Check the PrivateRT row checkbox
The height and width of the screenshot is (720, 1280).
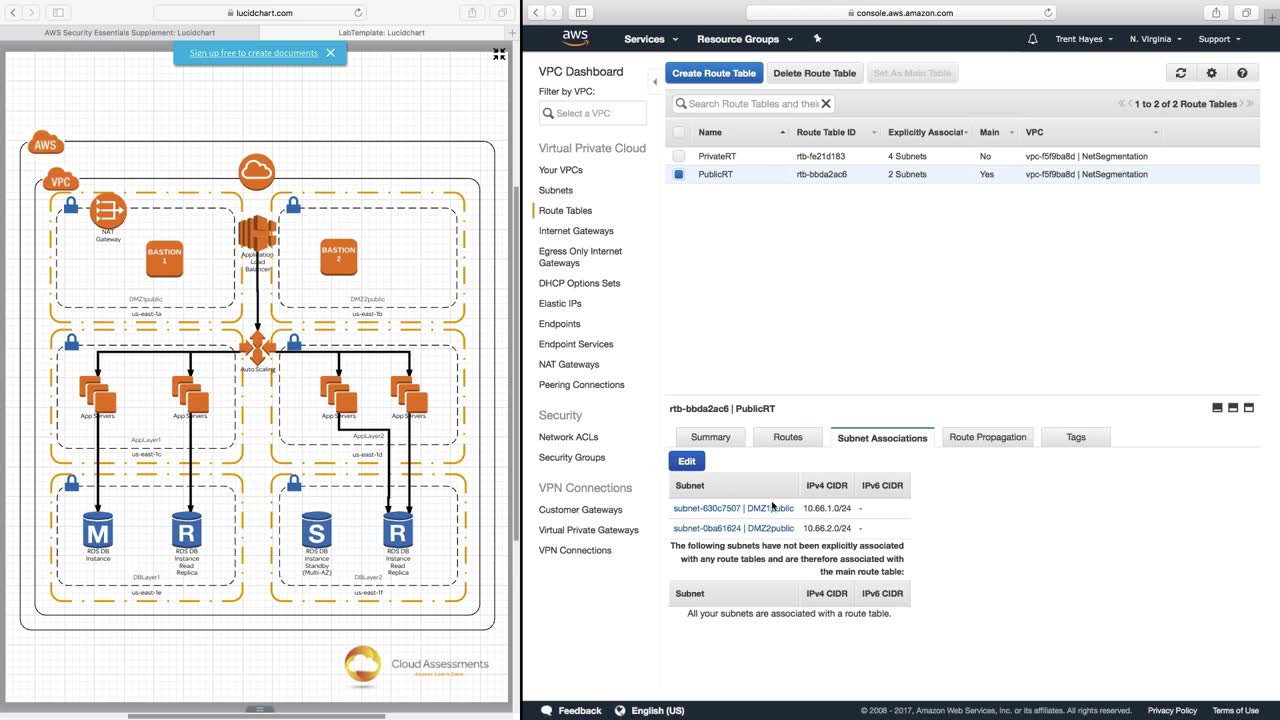[679, 157]
